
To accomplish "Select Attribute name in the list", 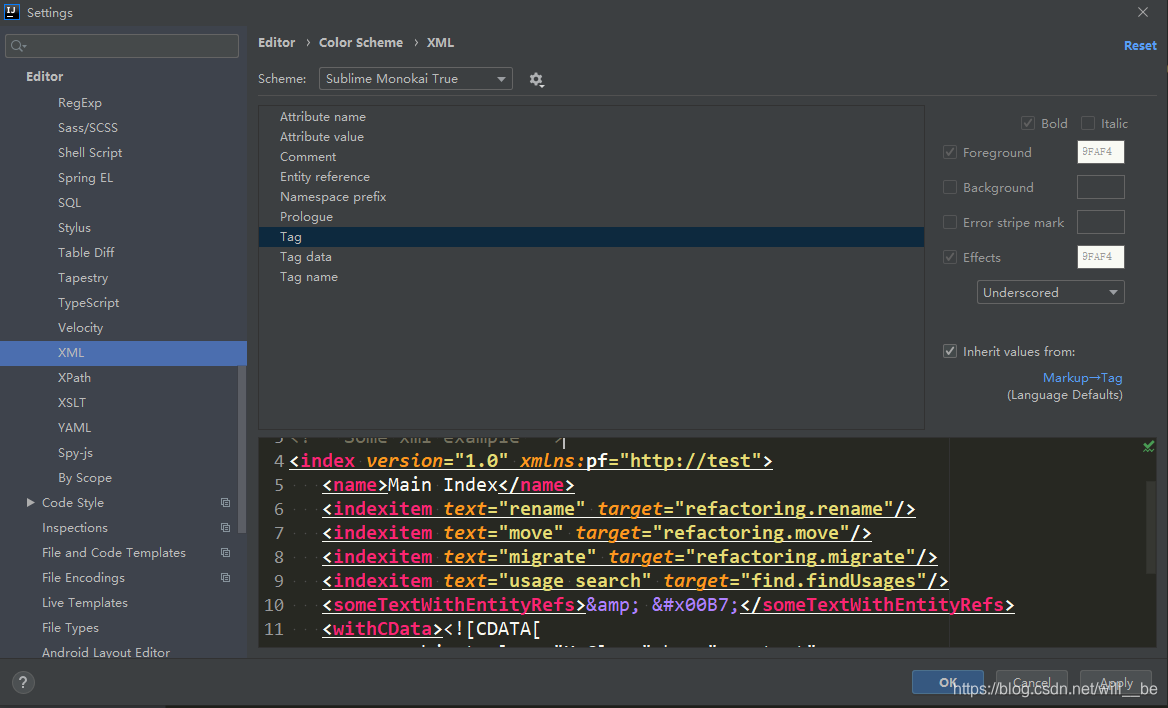I will [x=591, y=116].
